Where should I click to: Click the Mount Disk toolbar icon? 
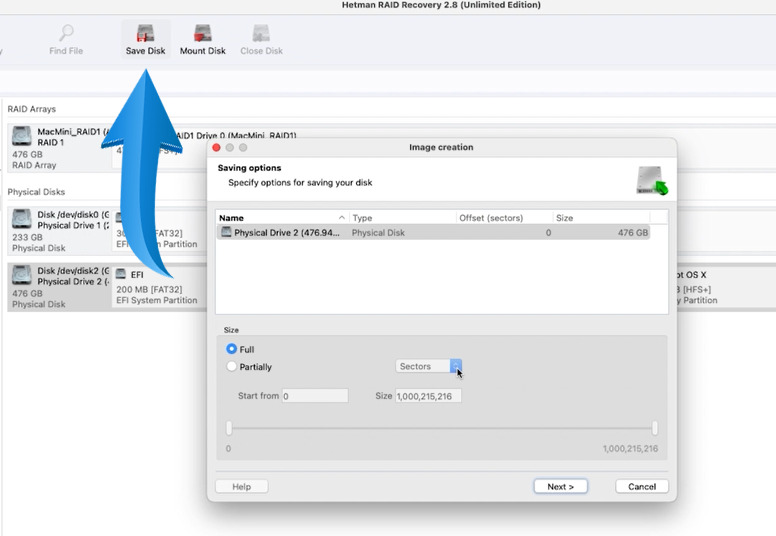[202, 34]
